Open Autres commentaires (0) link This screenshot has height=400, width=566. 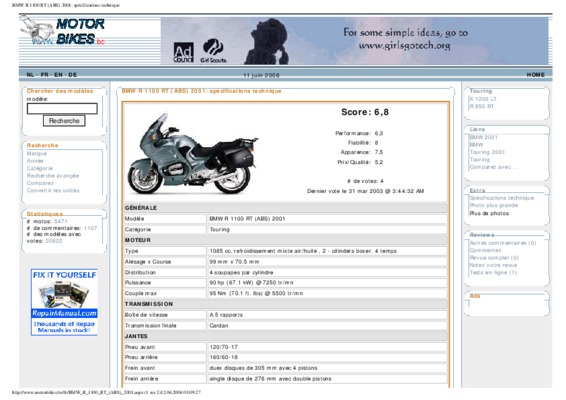click(502, 243)
